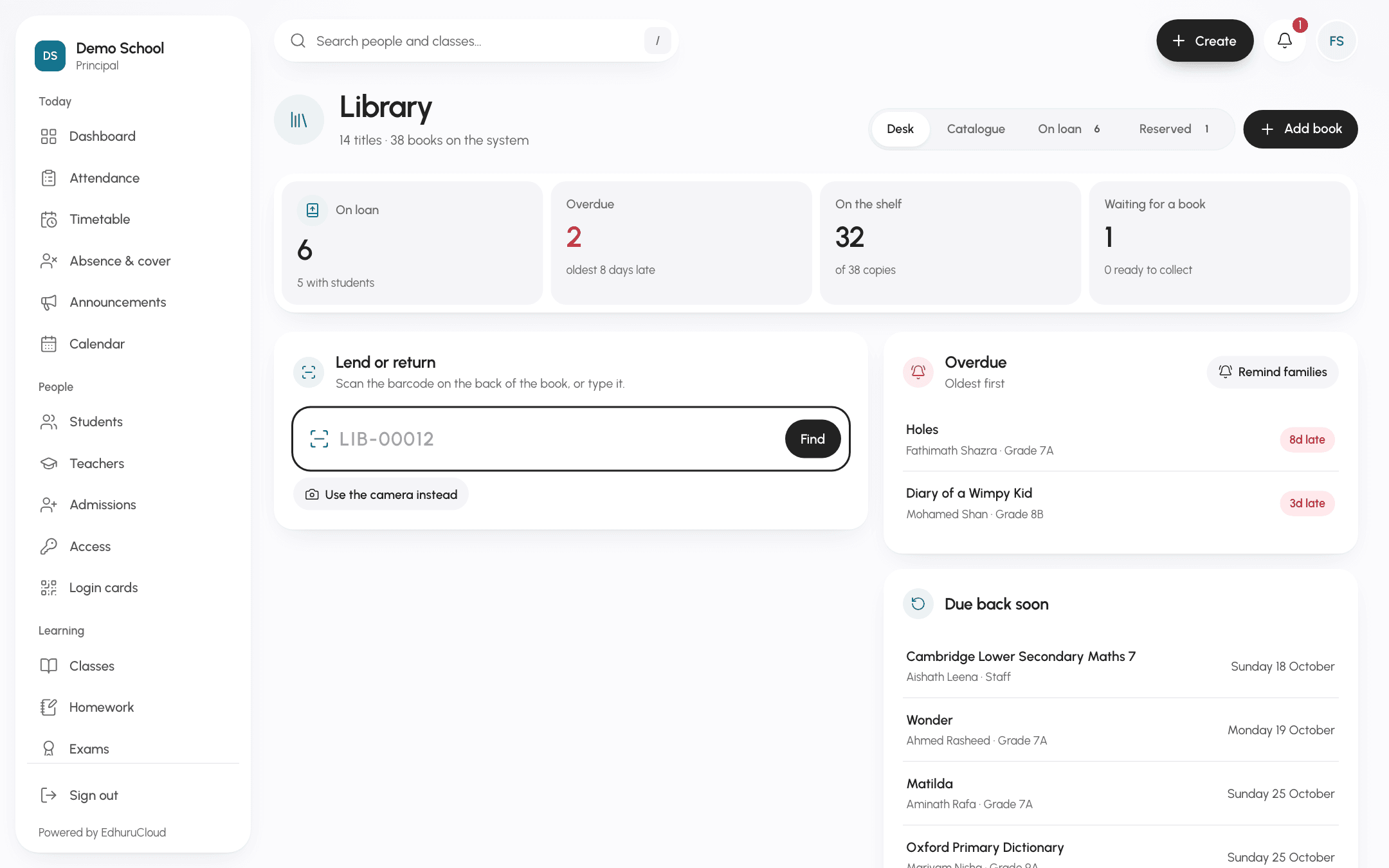Open the On loan stat card
The width and height of the screenshot is (1389, 868).
[412, 243]
